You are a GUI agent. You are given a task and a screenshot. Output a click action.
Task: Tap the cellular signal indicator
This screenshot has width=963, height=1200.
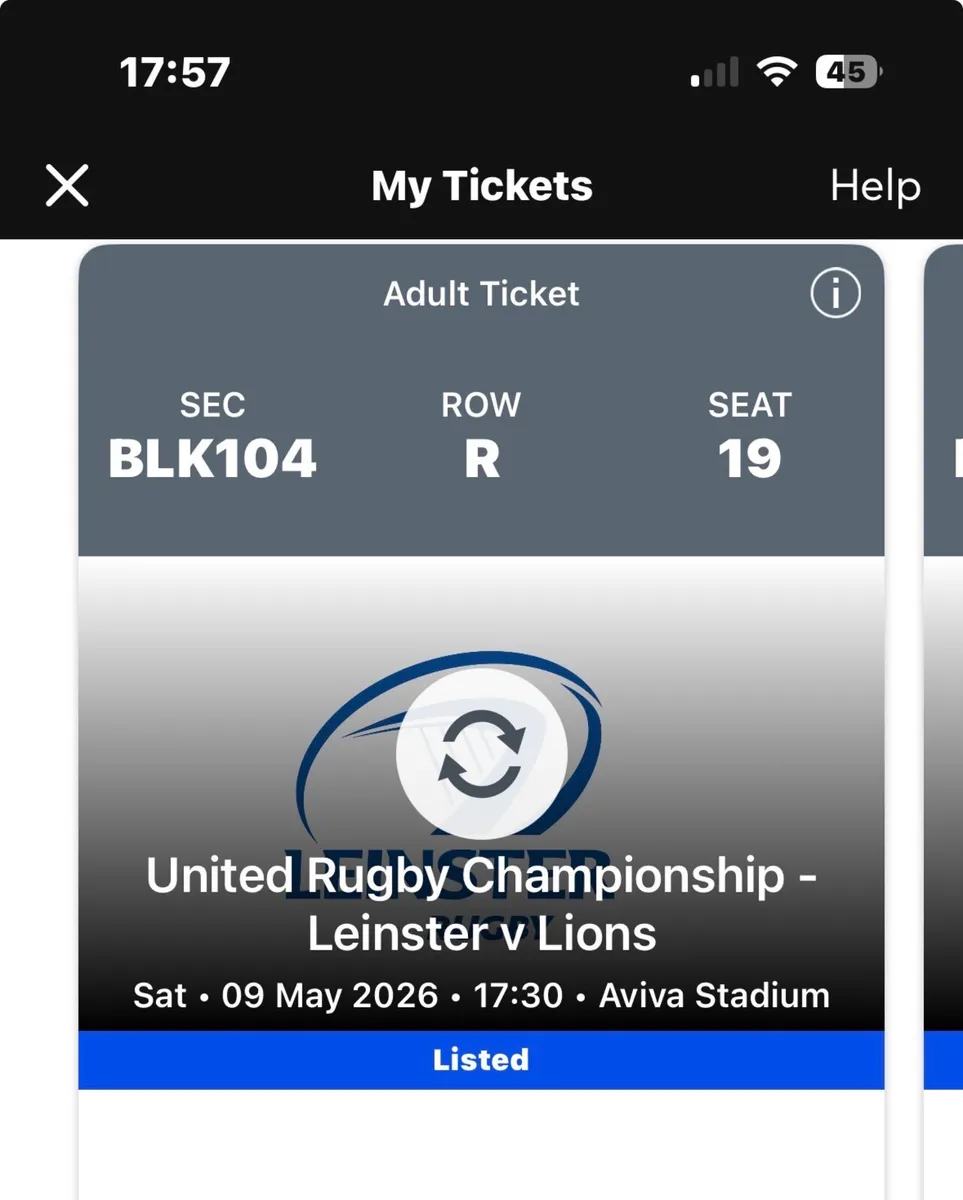(x=713, y=70)
